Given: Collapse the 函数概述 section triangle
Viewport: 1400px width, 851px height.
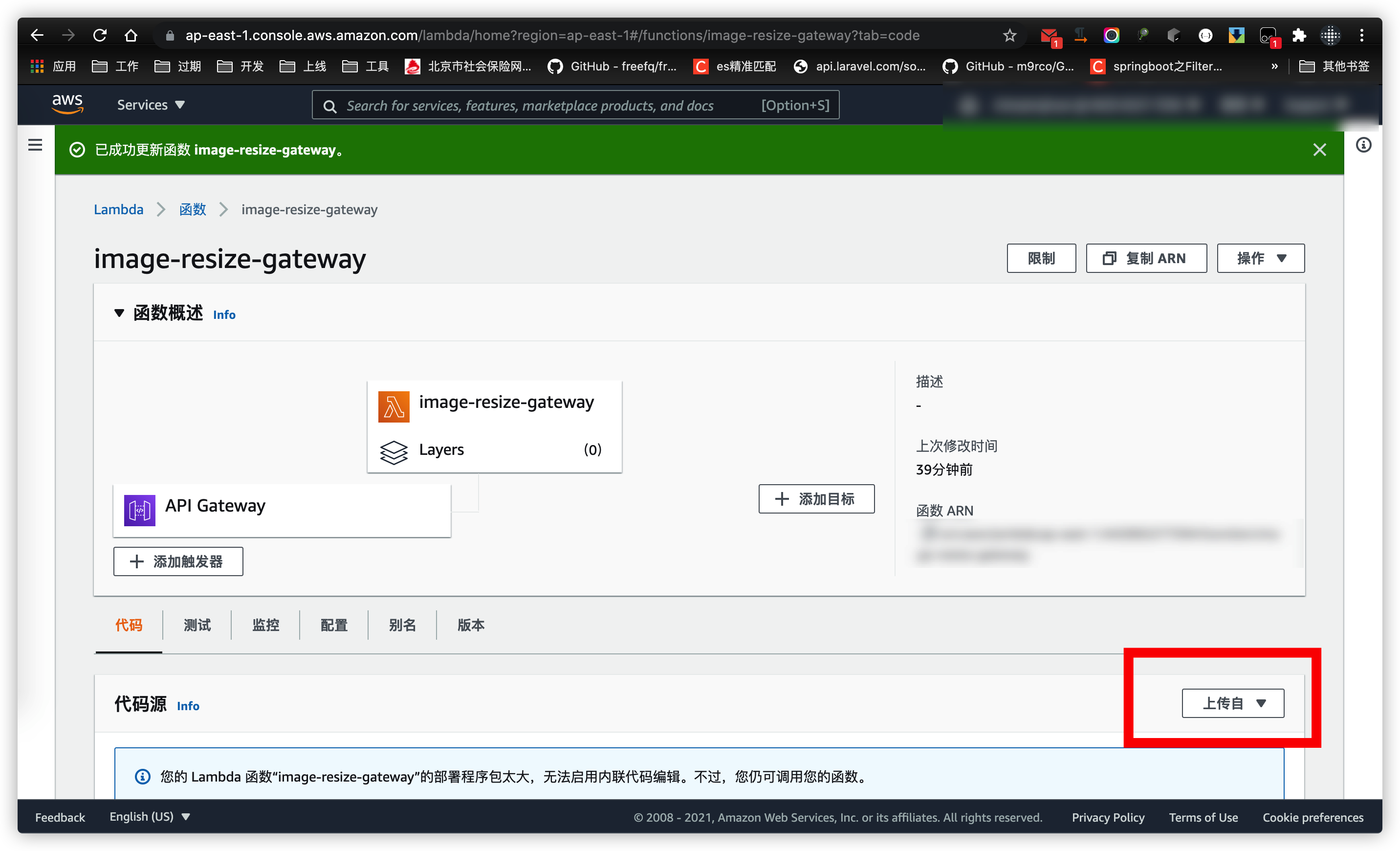Looking at the screenshot, I should 119,313.
